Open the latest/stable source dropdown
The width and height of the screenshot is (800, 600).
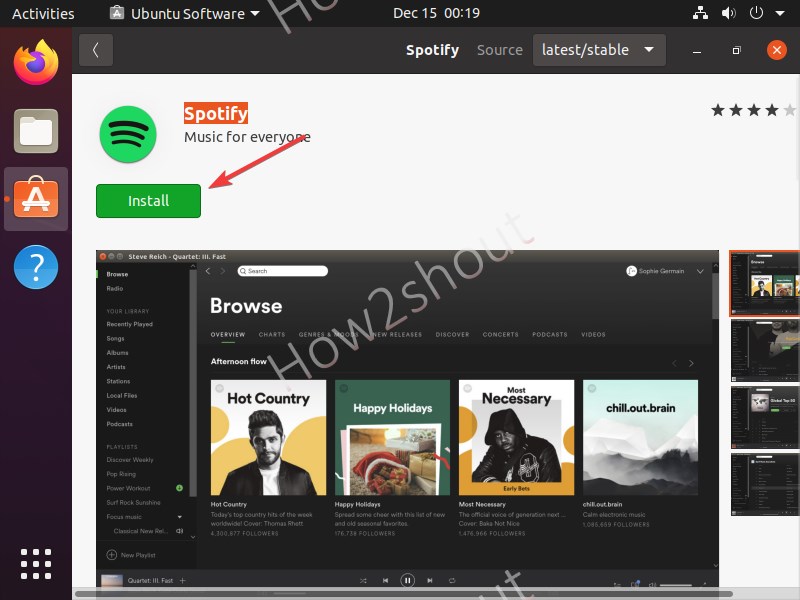(x=599, y=50)
